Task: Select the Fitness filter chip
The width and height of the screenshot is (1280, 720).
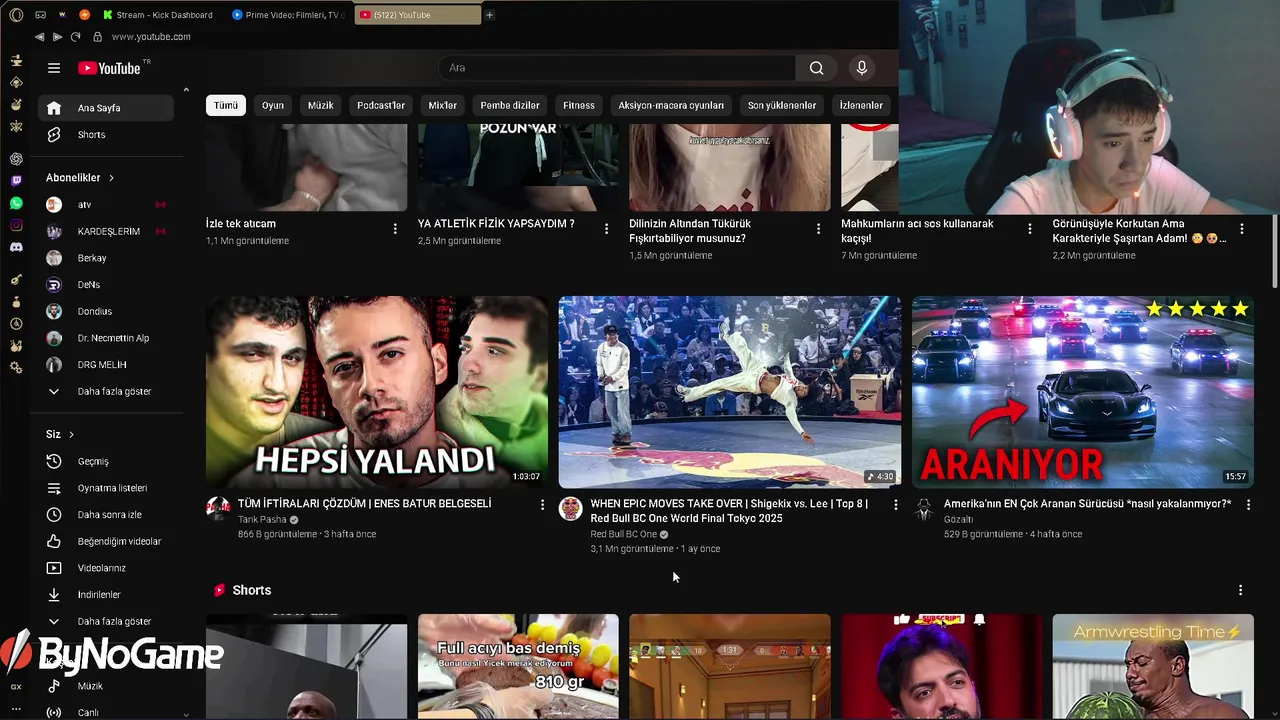Action: point(579,105)
